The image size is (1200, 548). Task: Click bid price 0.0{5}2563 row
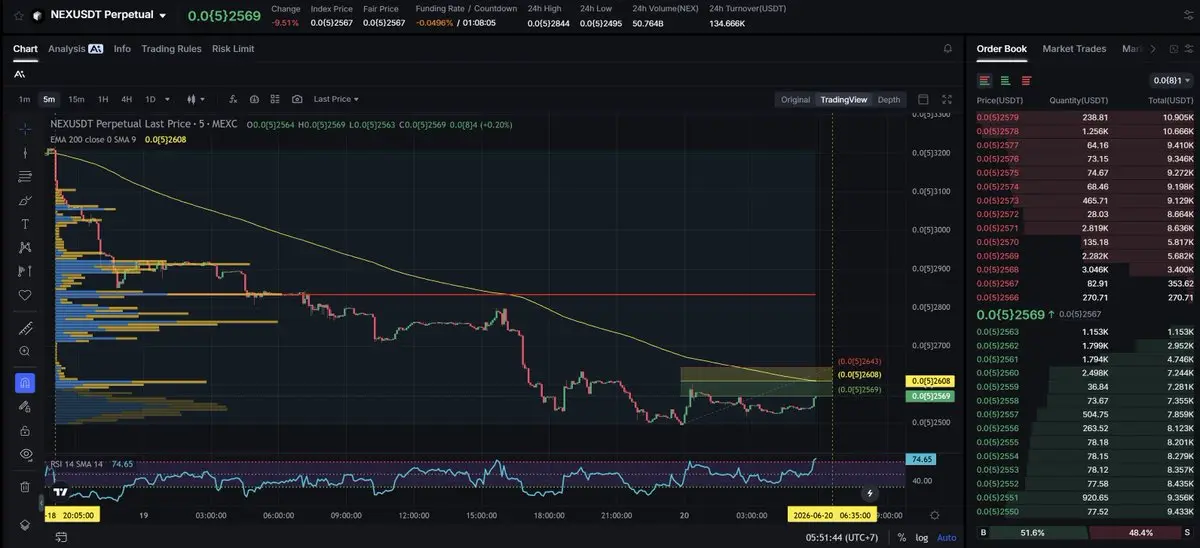click(1085, 331)
